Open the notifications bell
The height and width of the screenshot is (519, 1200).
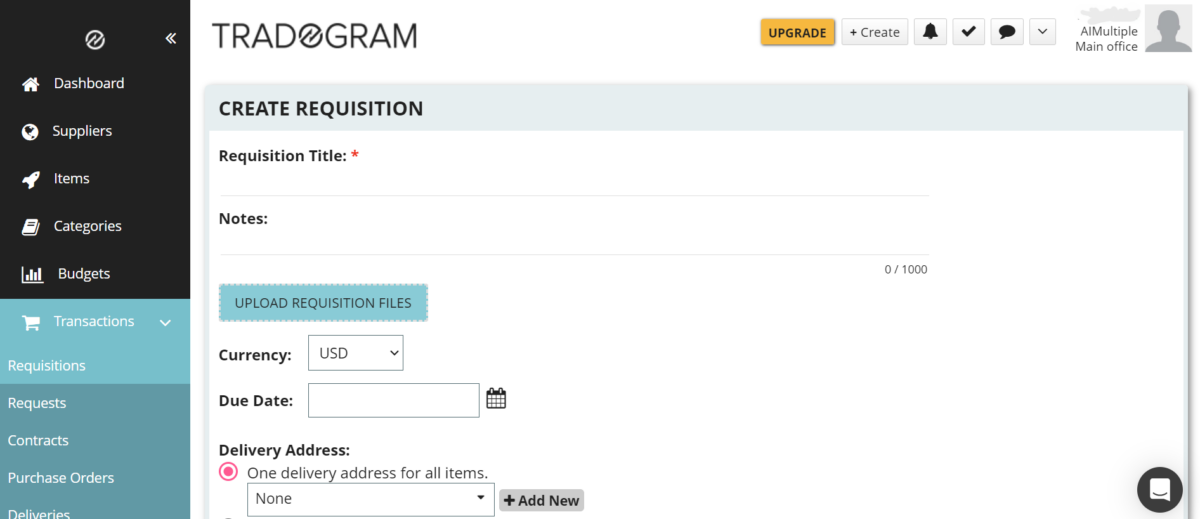930,32
